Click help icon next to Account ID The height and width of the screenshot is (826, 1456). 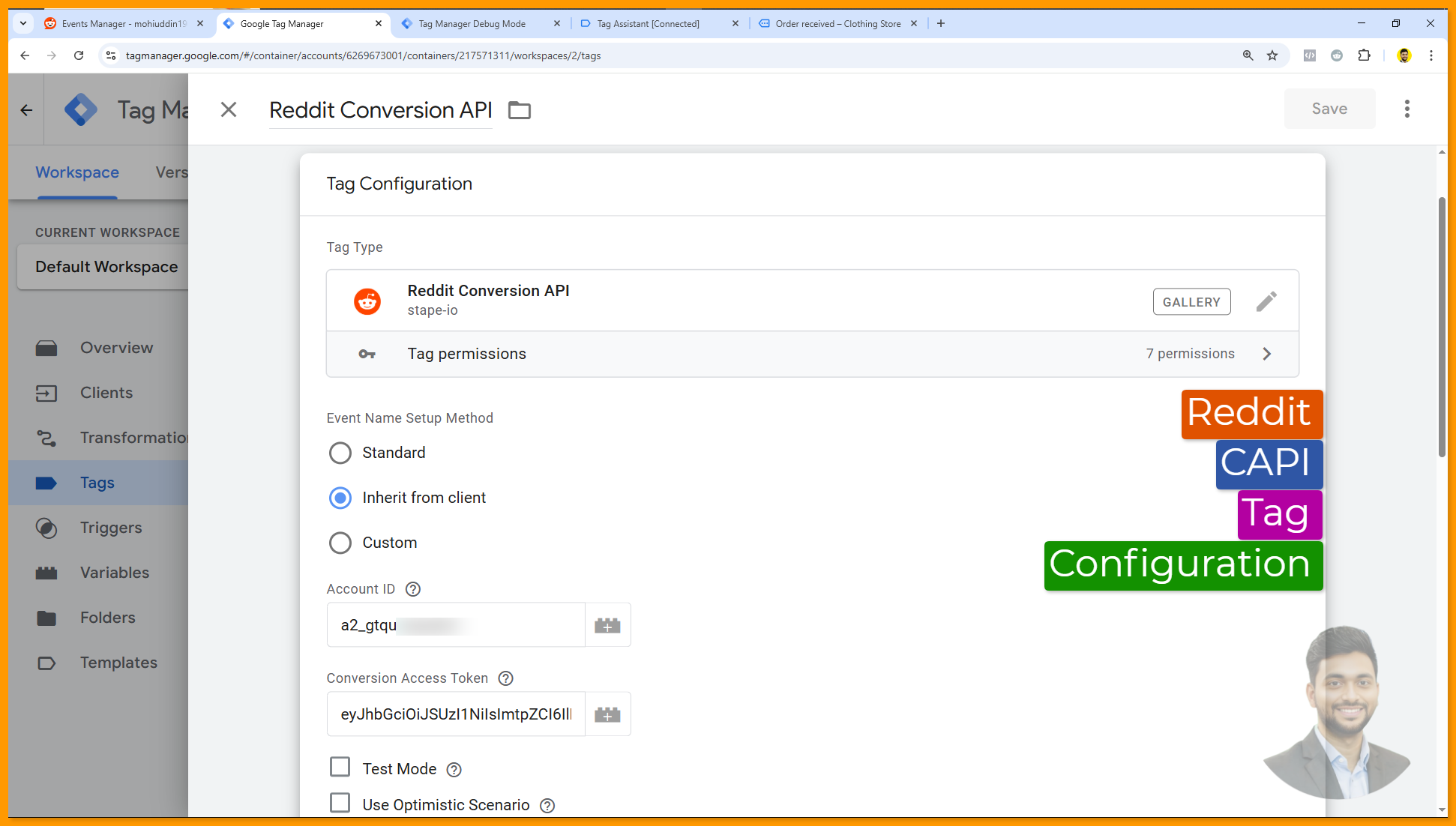(413, 589)
